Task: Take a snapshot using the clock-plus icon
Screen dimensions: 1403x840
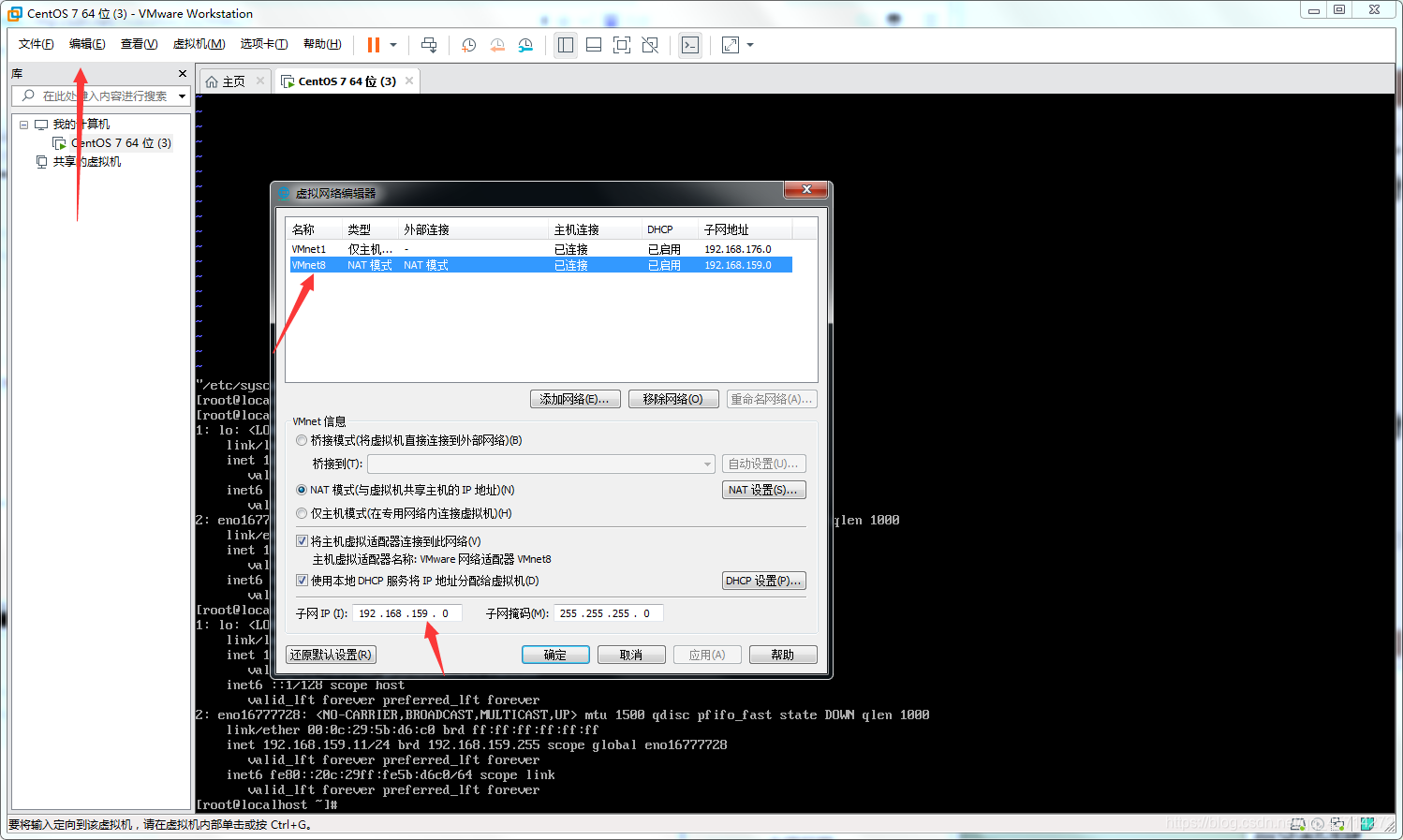Action: coord(469,45)
